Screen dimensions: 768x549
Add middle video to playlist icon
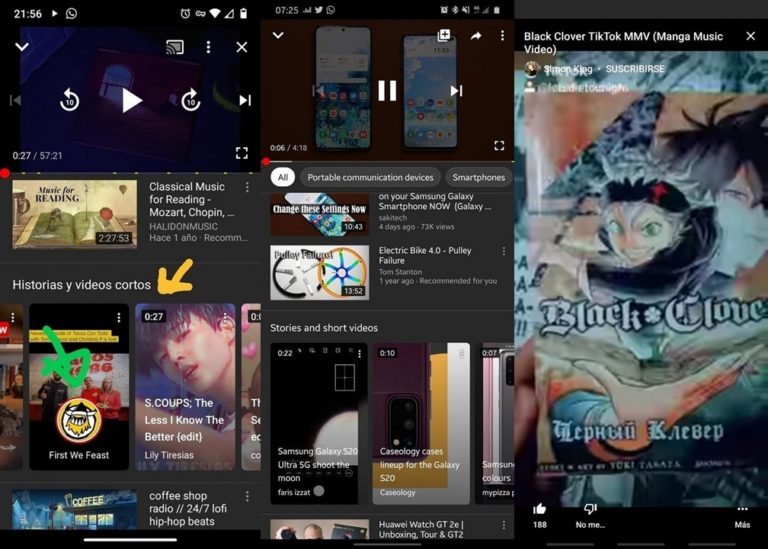tap(444, 35)
